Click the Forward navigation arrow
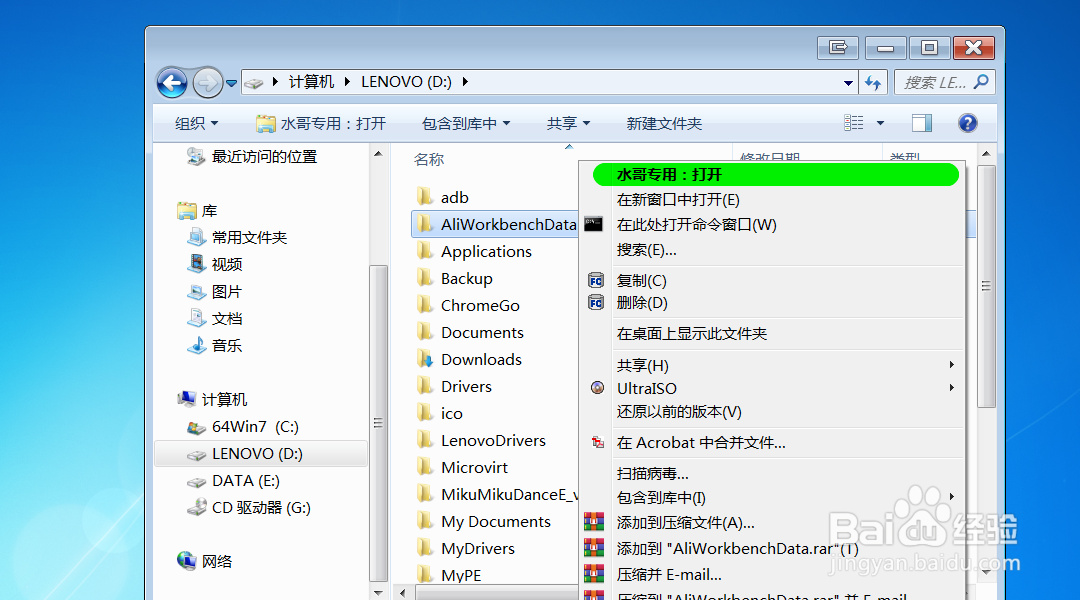The image size is (1080, 600). (x=207, y=83)
